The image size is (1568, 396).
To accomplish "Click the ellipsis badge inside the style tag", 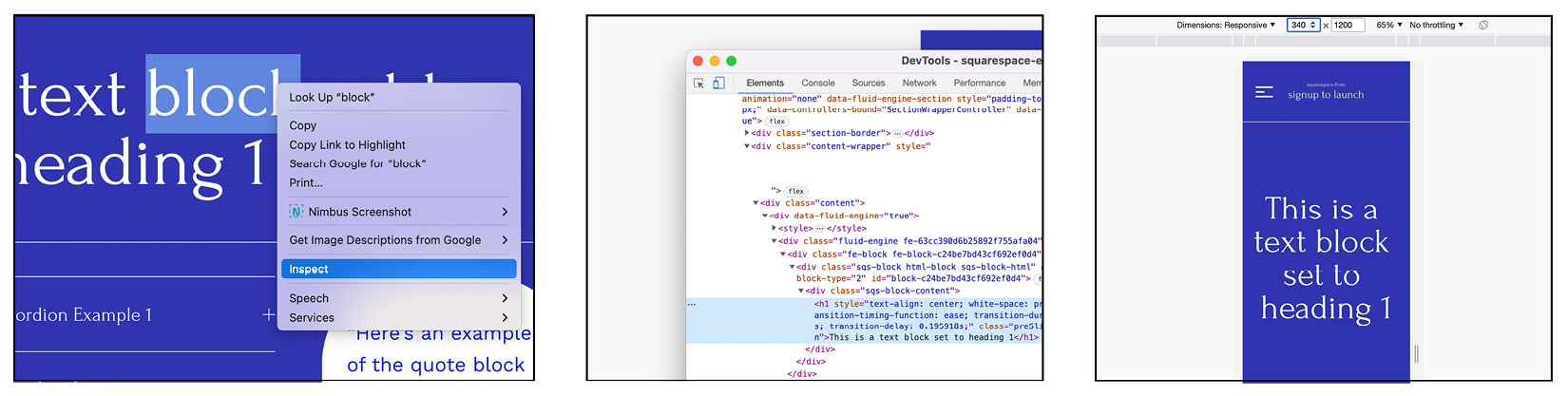I will click(x=820, y=229).
